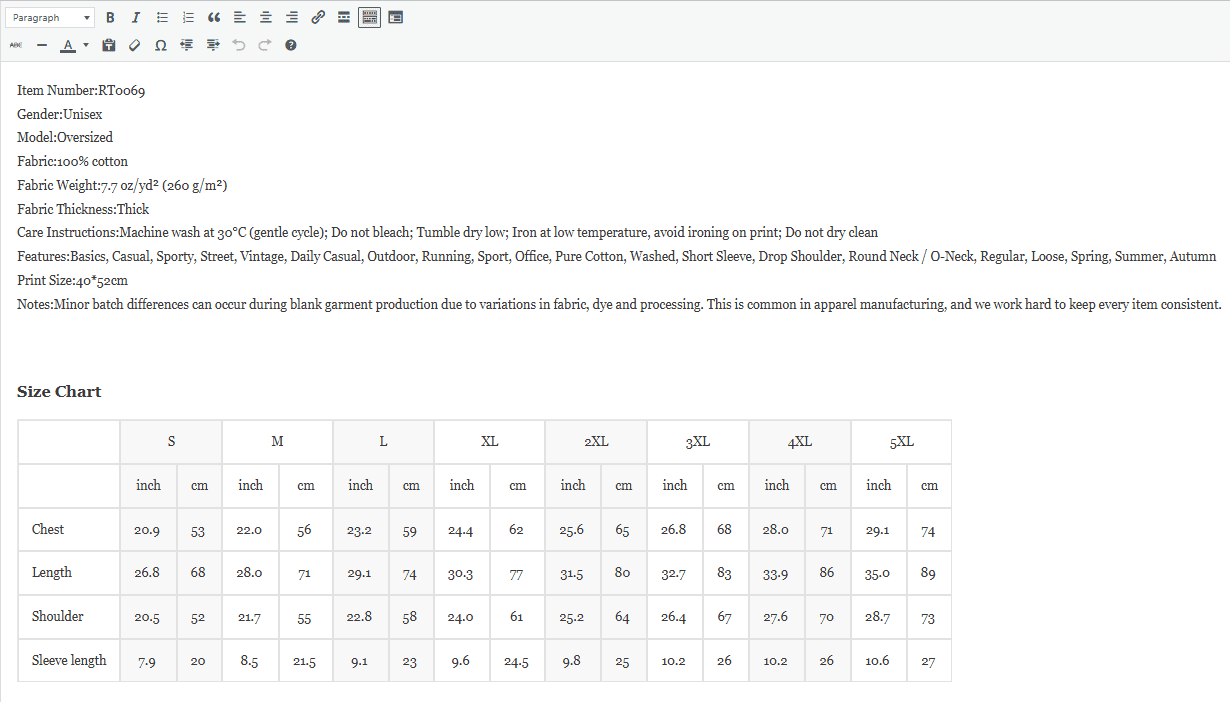
Task: Insert a horizontal line
Action: (x=42, y=45)
